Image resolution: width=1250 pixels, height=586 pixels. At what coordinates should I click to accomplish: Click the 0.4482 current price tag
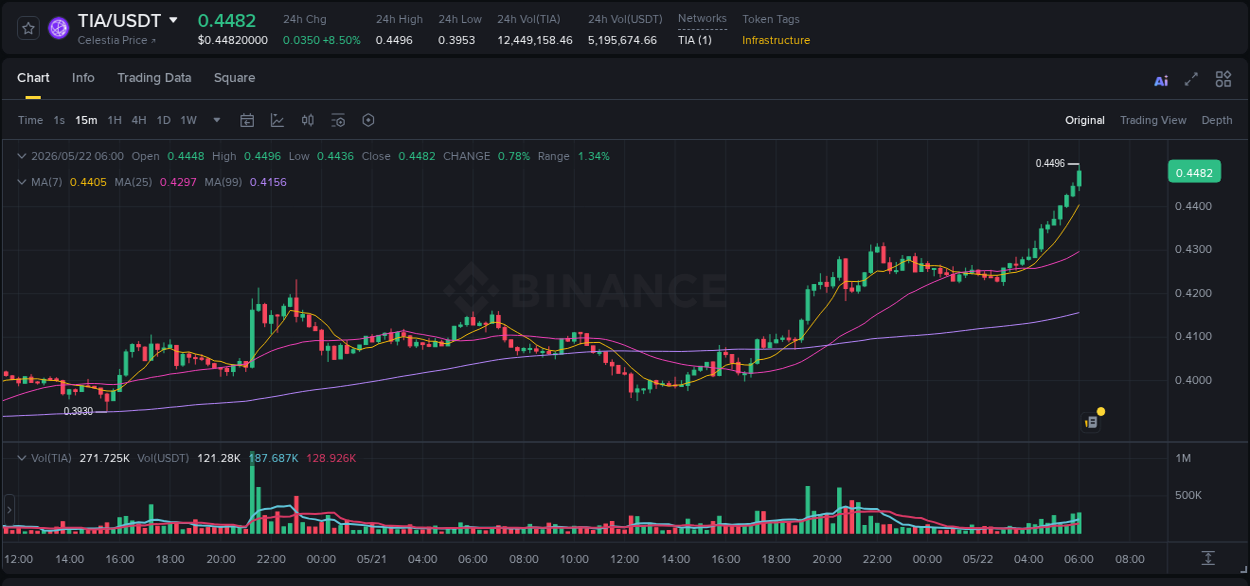[1193, 173]
